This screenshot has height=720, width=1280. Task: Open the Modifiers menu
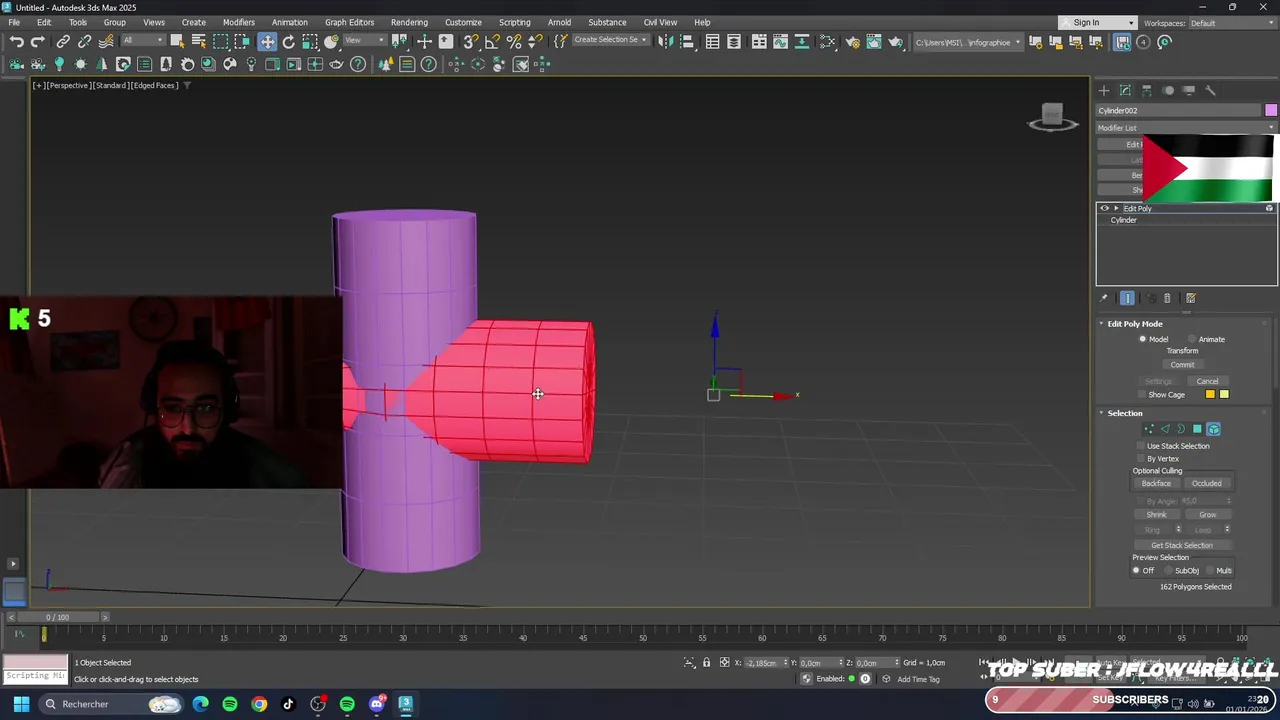(239, 22)
